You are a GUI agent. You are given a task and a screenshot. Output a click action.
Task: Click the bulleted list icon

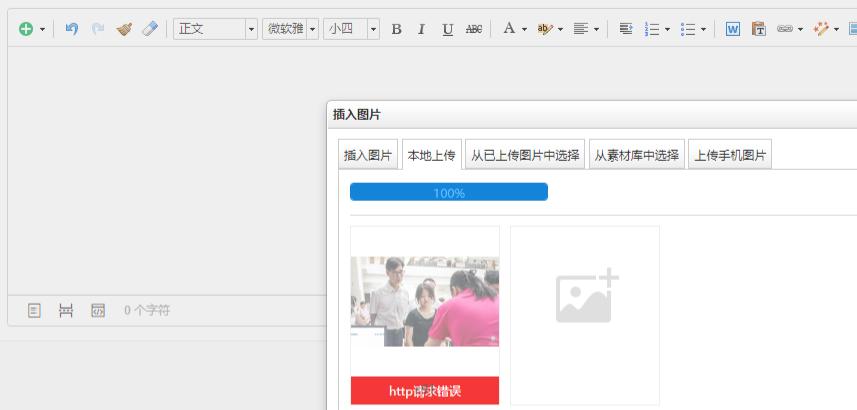[688, 29]
